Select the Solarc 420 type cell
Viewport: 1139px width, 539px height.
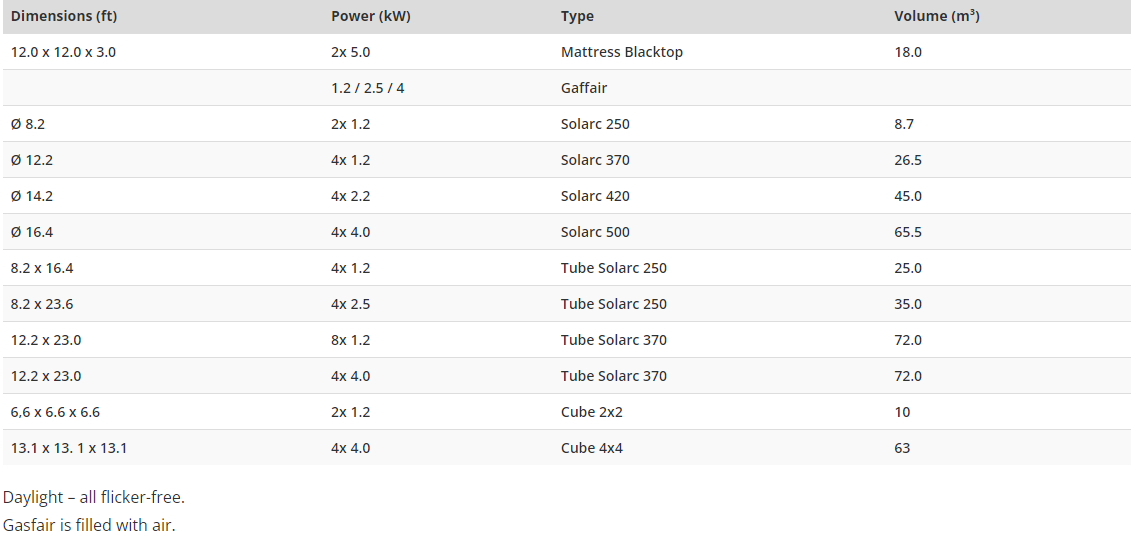[595, 196]
